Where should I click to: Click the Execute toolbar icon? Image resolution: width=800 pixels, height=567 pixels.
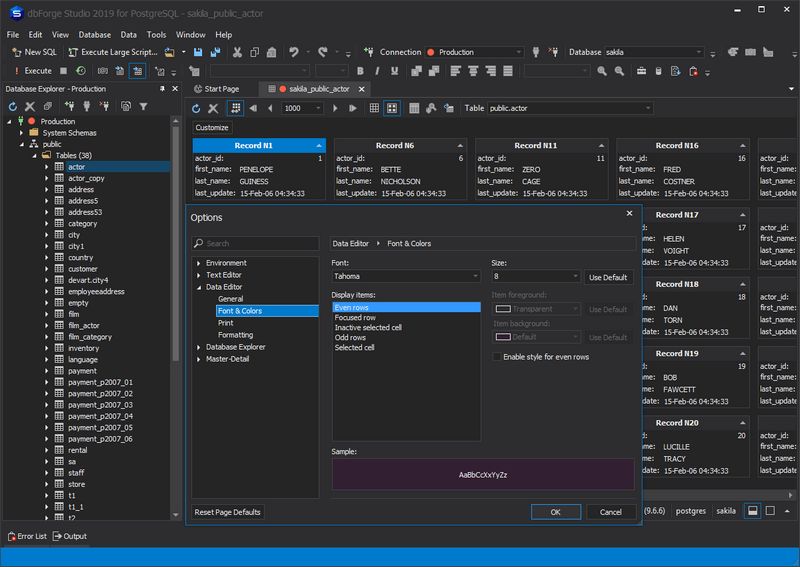click(16, 71)
